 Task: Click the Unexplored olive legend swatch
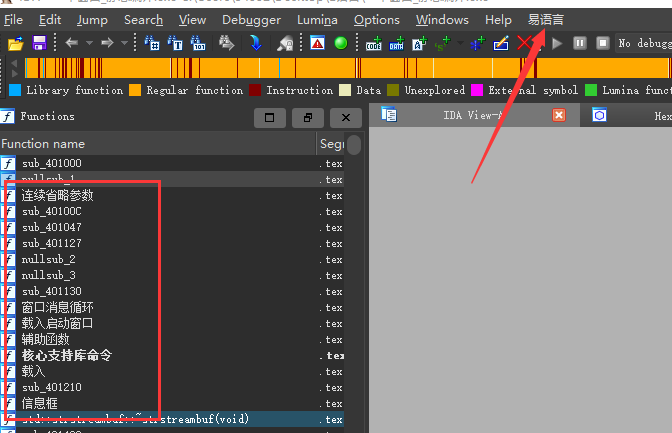tap(393, 90)
